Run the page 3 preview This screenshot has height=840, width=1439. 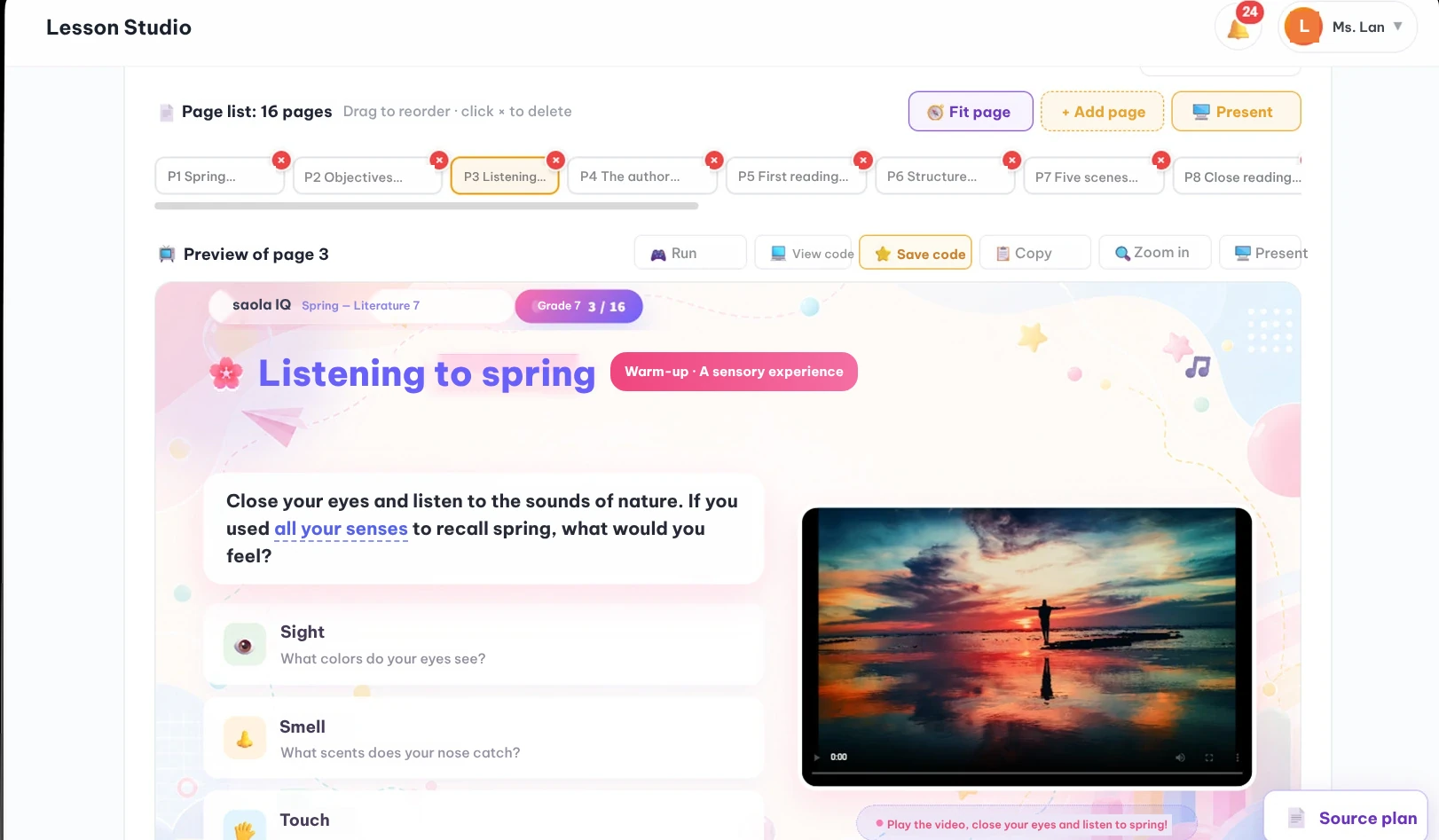point(690,253)
